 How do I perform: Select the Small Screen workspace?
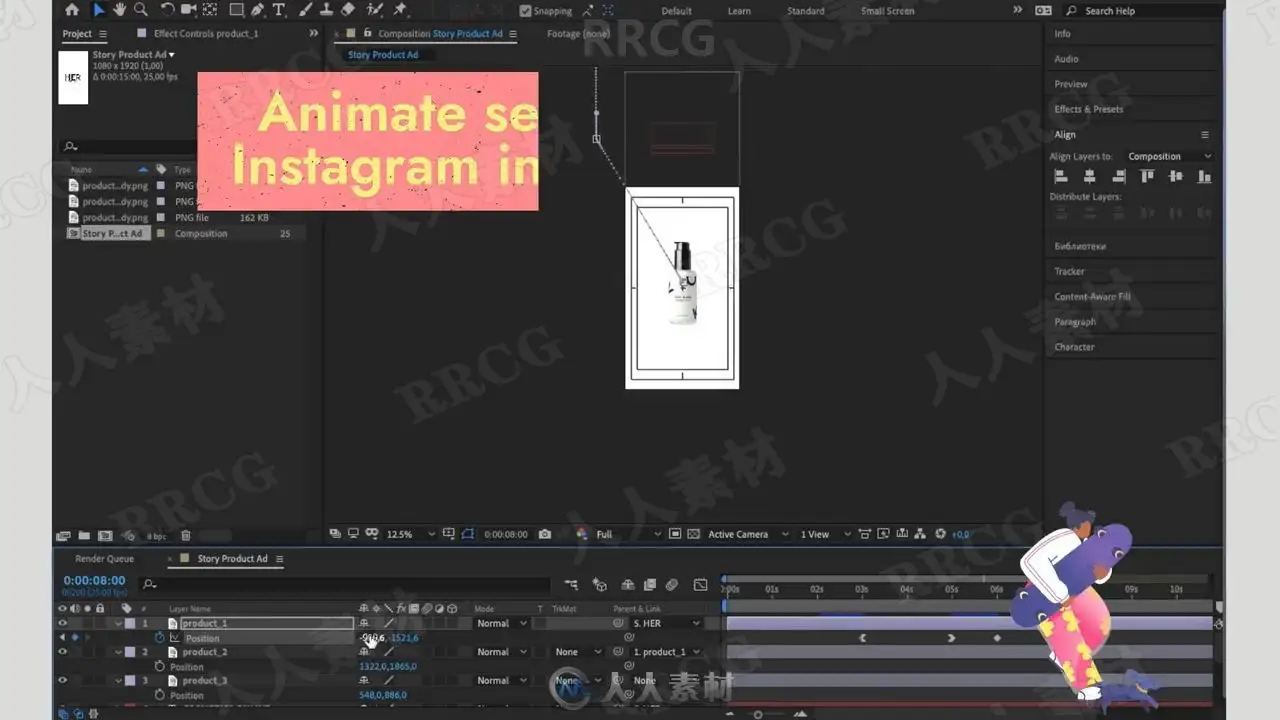click(887, 11)
